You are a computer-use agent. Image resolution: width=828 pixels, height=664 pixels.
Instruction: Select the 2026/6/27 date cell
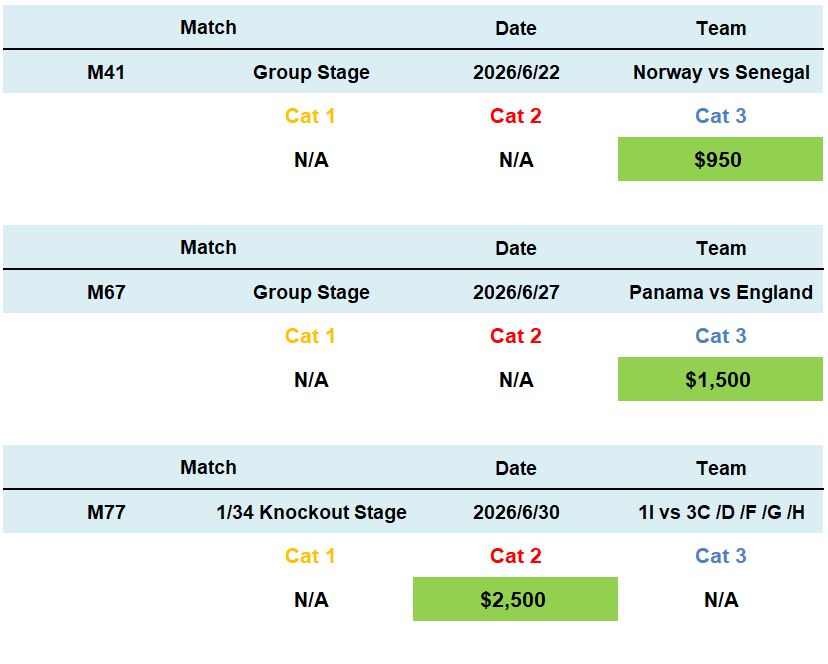coord(516,292)
